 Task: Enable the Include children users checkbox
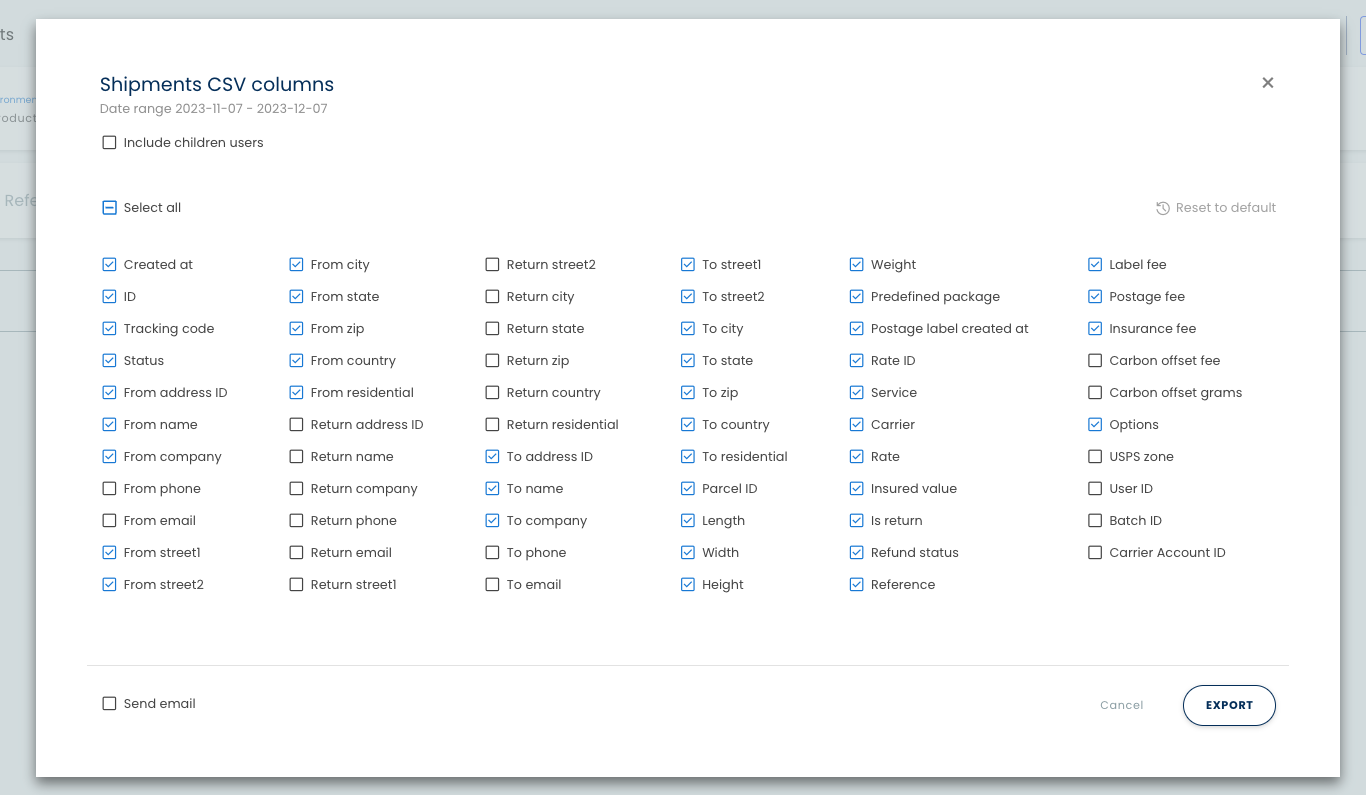pos(109,142)
